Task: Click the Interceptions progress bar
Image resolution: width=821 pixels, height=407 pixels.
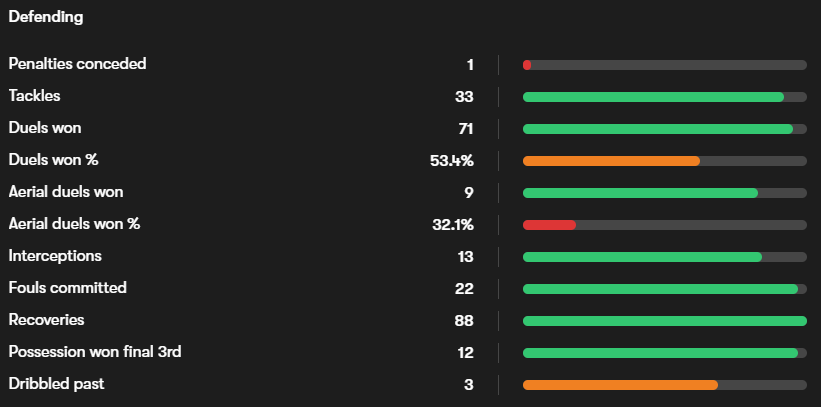Action: pyautogui.click(x=642, y=257)
